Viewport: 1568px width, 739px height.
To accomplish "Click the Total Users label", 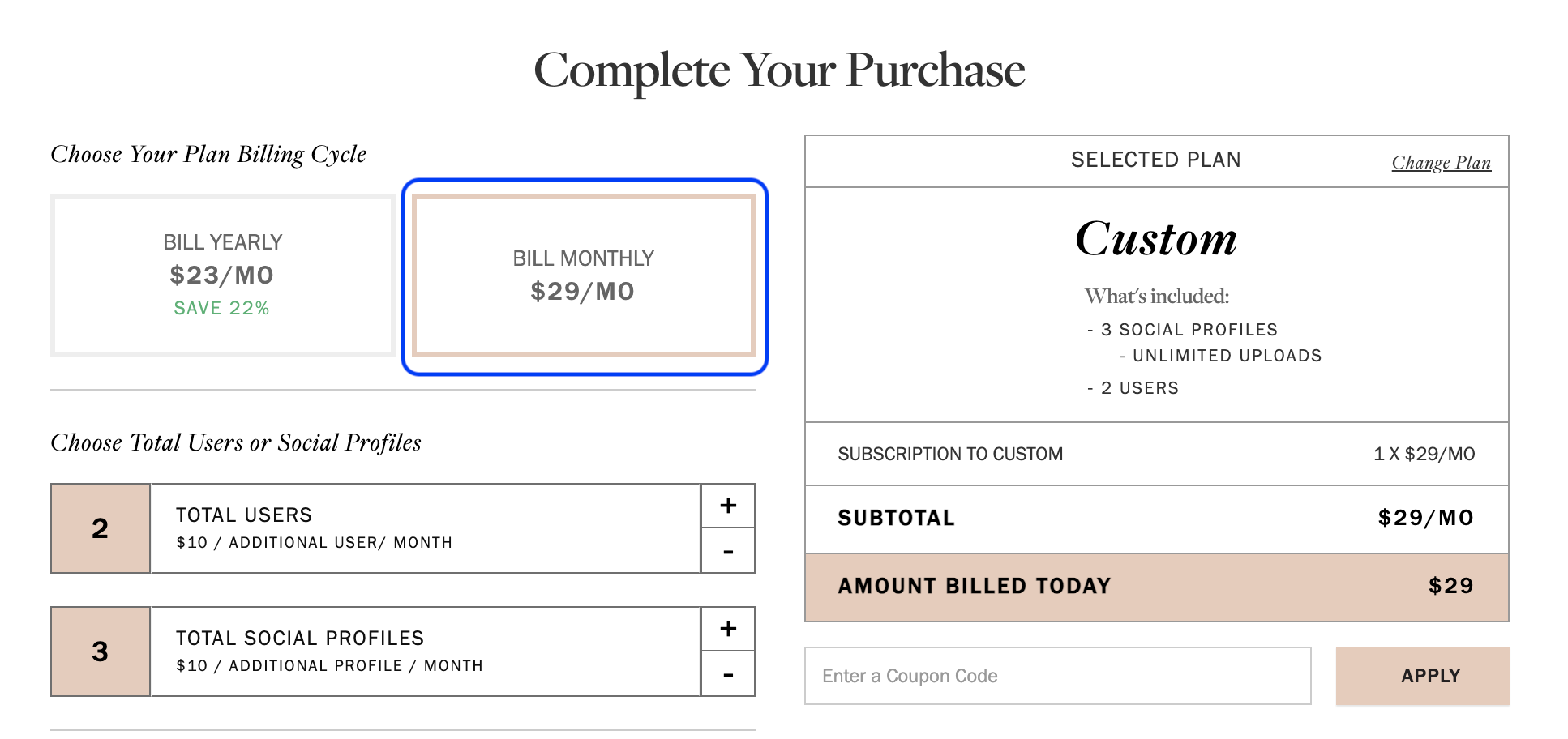I will click(244, 515).
